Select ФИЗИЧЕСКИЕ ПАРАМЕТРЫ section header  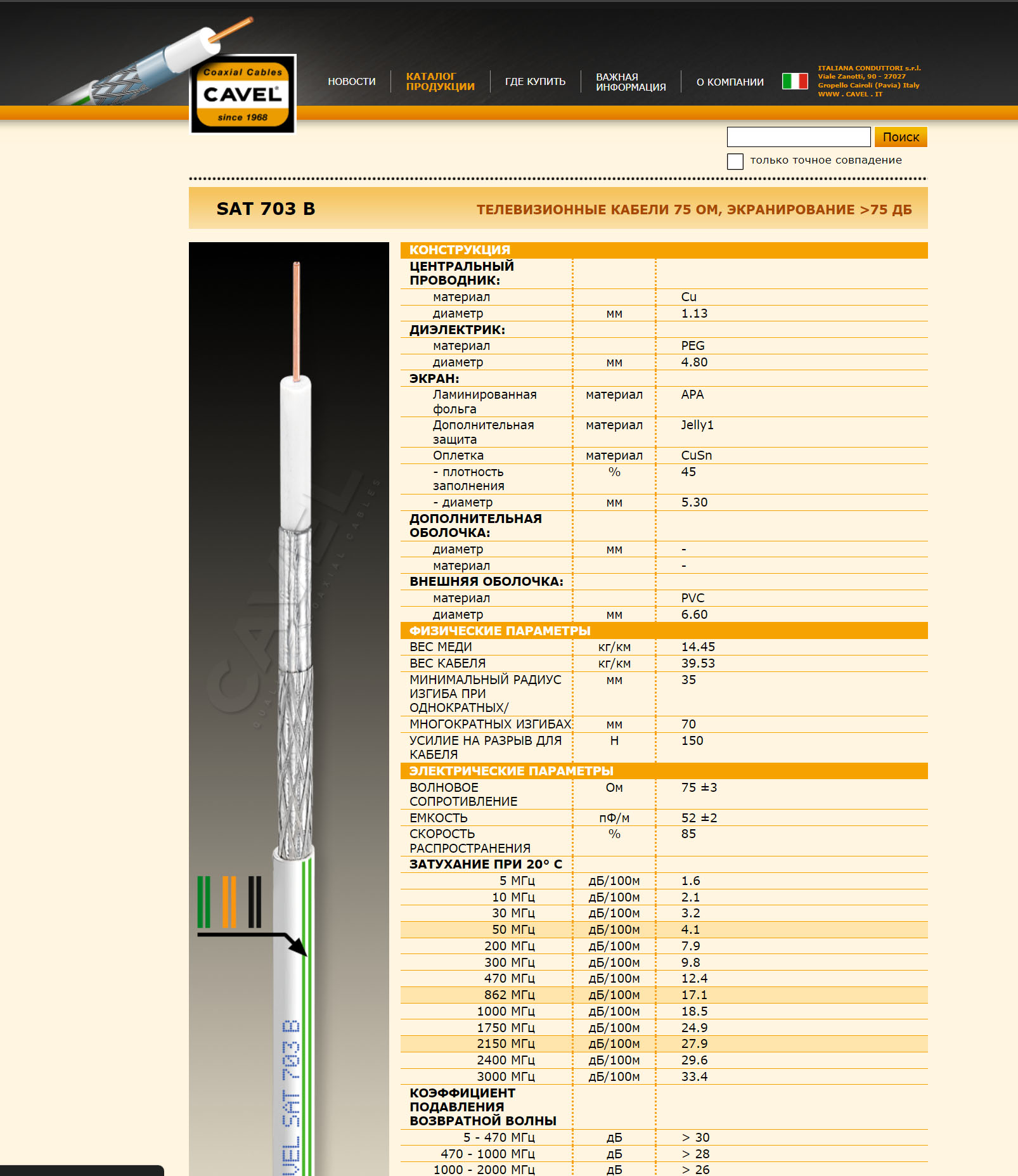coord(664,631)
